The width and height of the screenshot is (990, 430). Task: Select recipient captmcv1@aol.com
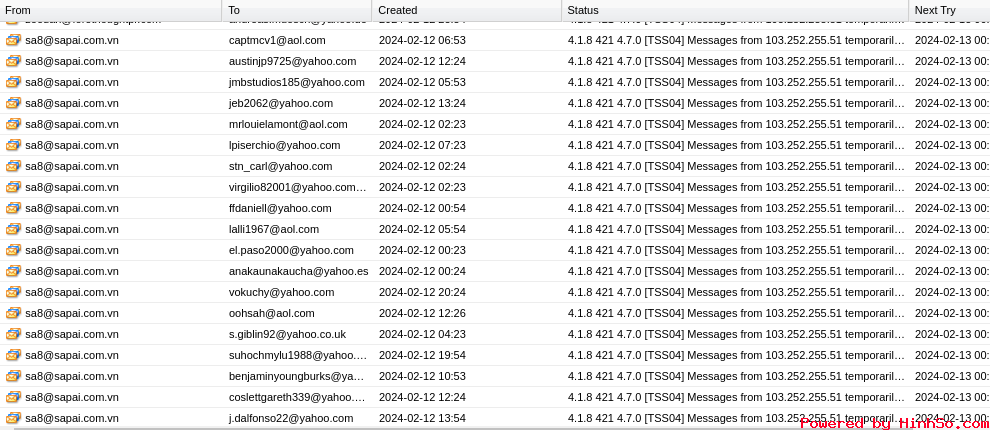(277, 40)
